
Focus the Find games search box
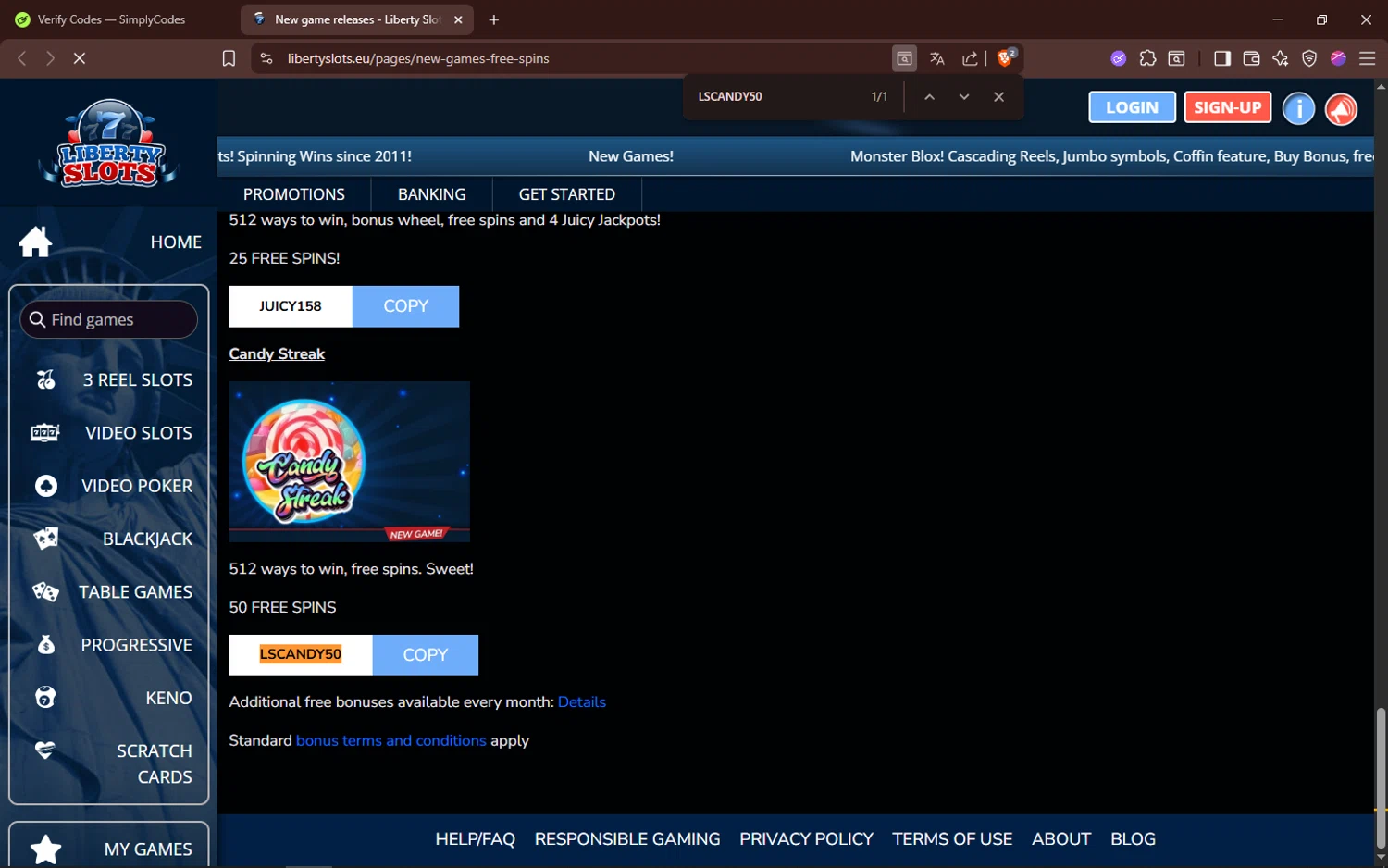point(108,319)
